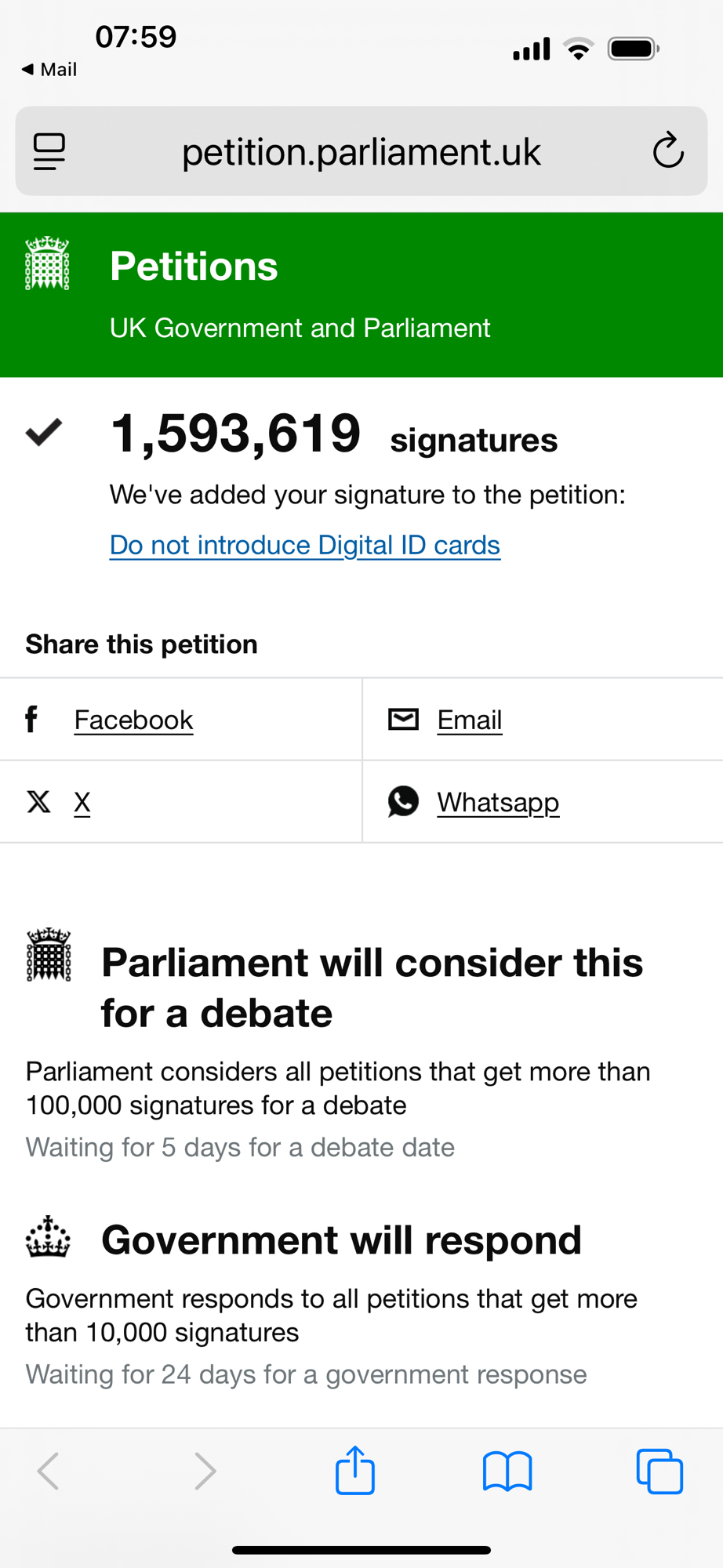The width and height of the screenshot is (723, 1568).
Task: Open the Safari share sheet icon
Action: pos(354,1471)
